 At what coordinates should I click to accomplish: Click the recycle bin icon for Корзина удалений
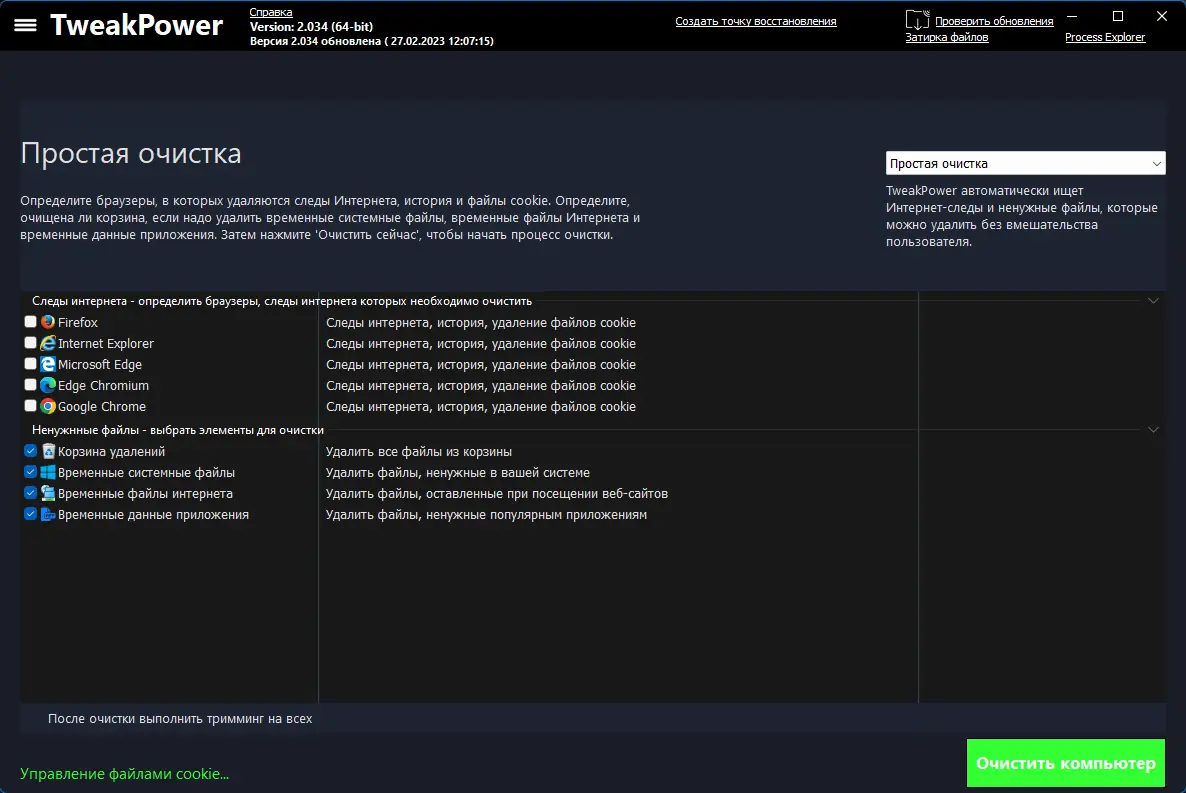point(48,452)
